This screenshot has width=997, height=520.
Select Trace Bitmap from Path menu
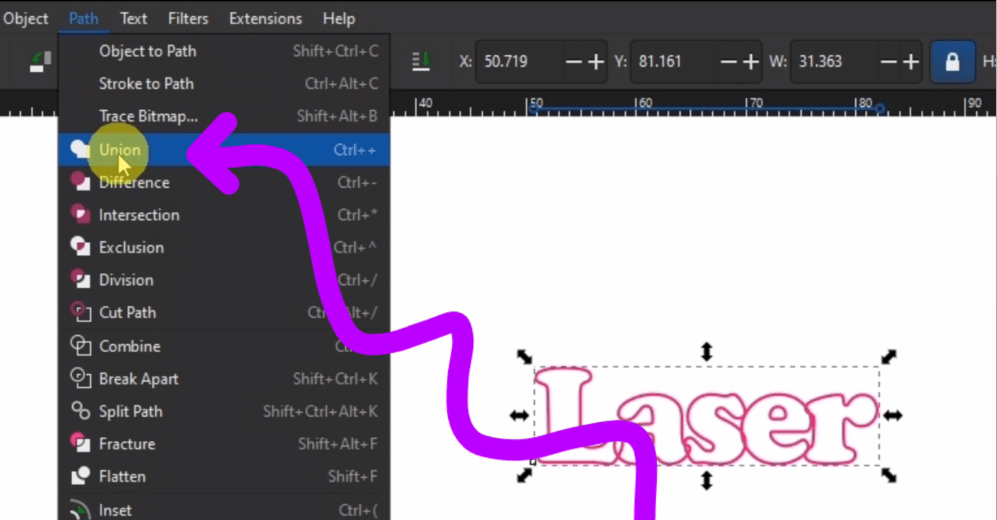pyautogui.click(x=148, y=116)
